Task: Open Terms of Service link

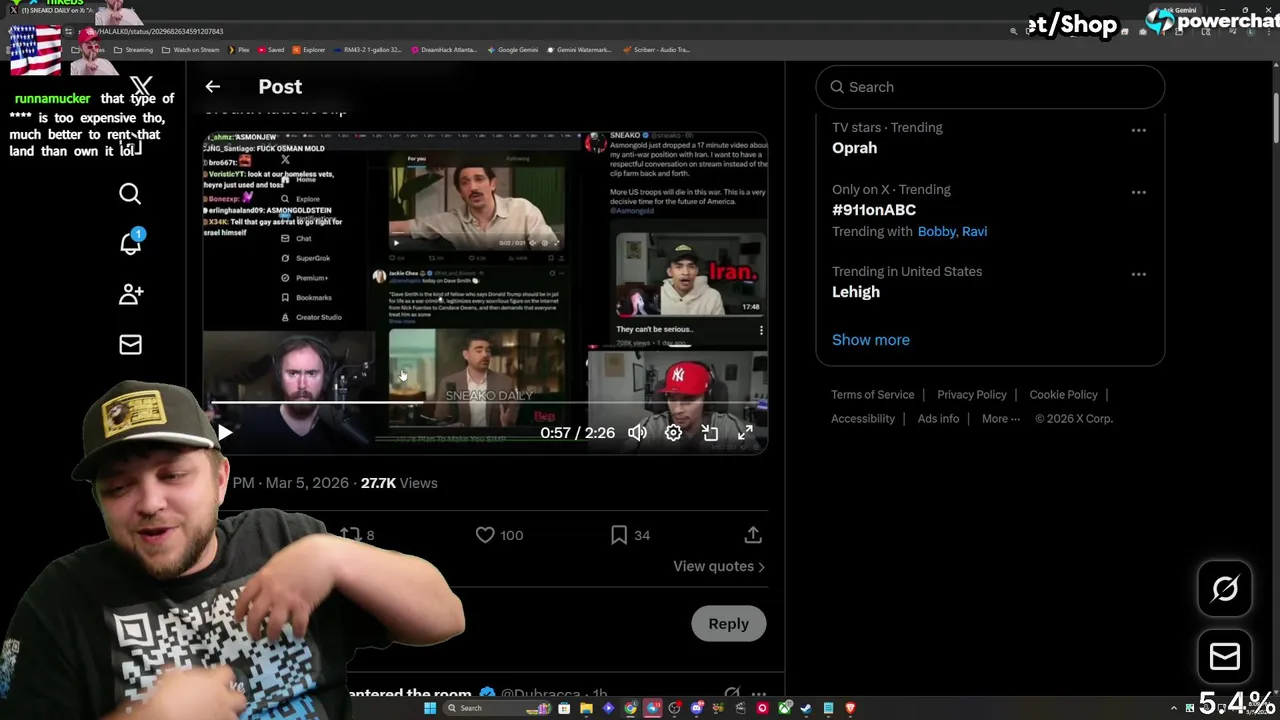Action: [x=872, y=395]
